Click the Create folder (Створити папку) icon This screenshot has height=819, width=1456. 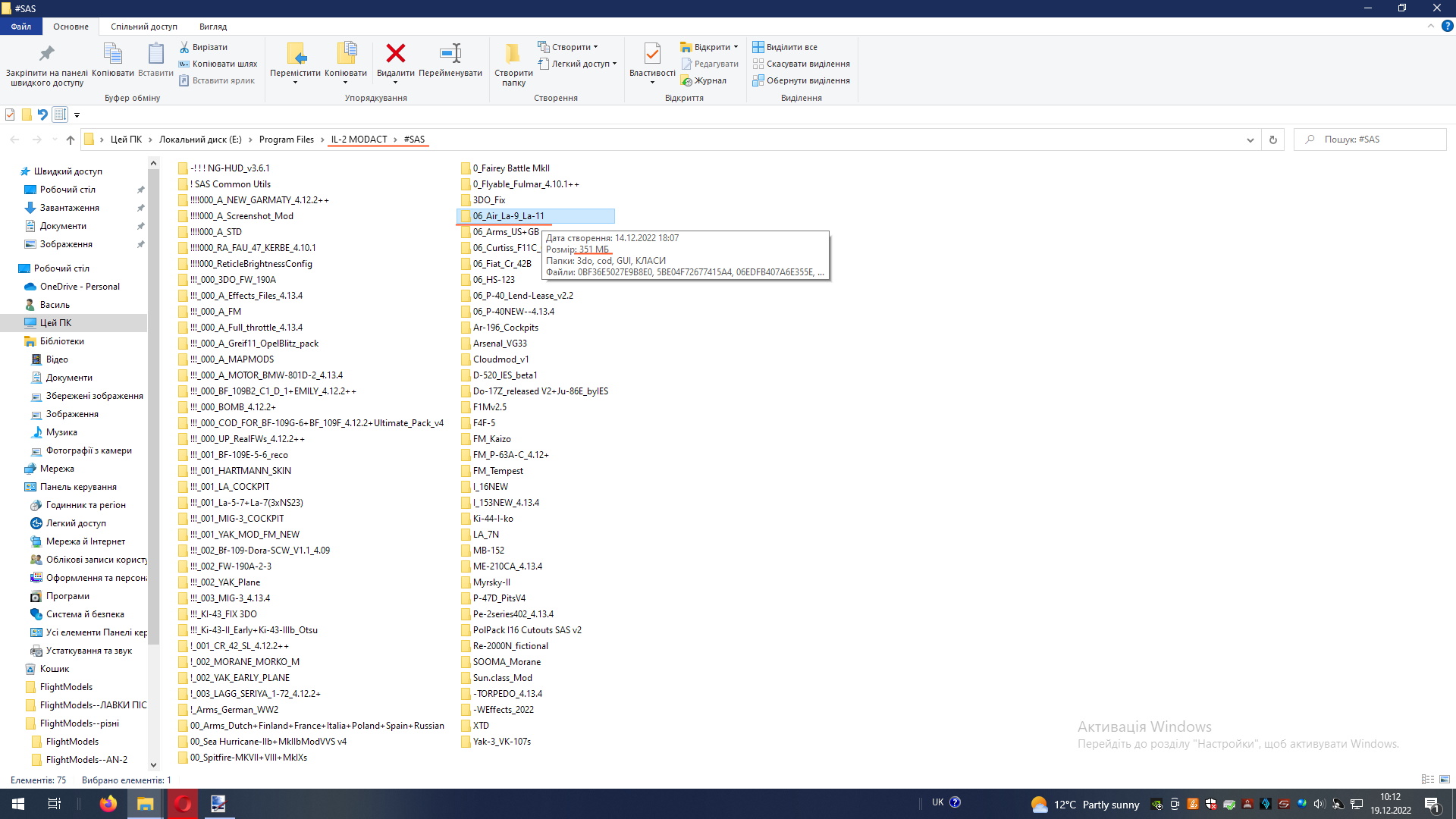point(513,54)
